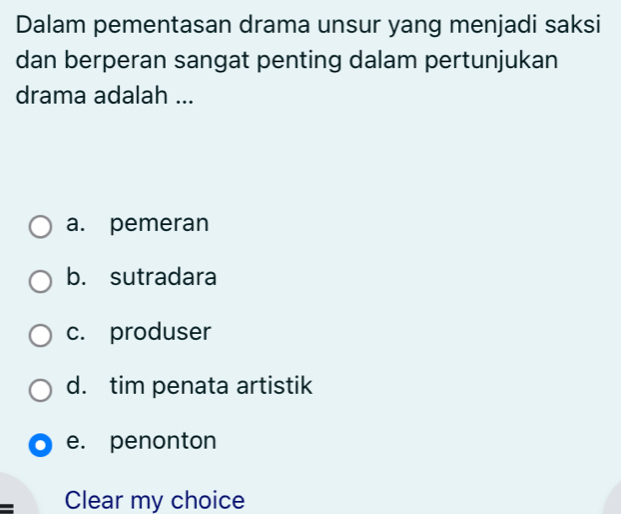Viewport: 621px width, 514px height.
Task: Click the 'sutradara' answer text
Action: point(163,277)
